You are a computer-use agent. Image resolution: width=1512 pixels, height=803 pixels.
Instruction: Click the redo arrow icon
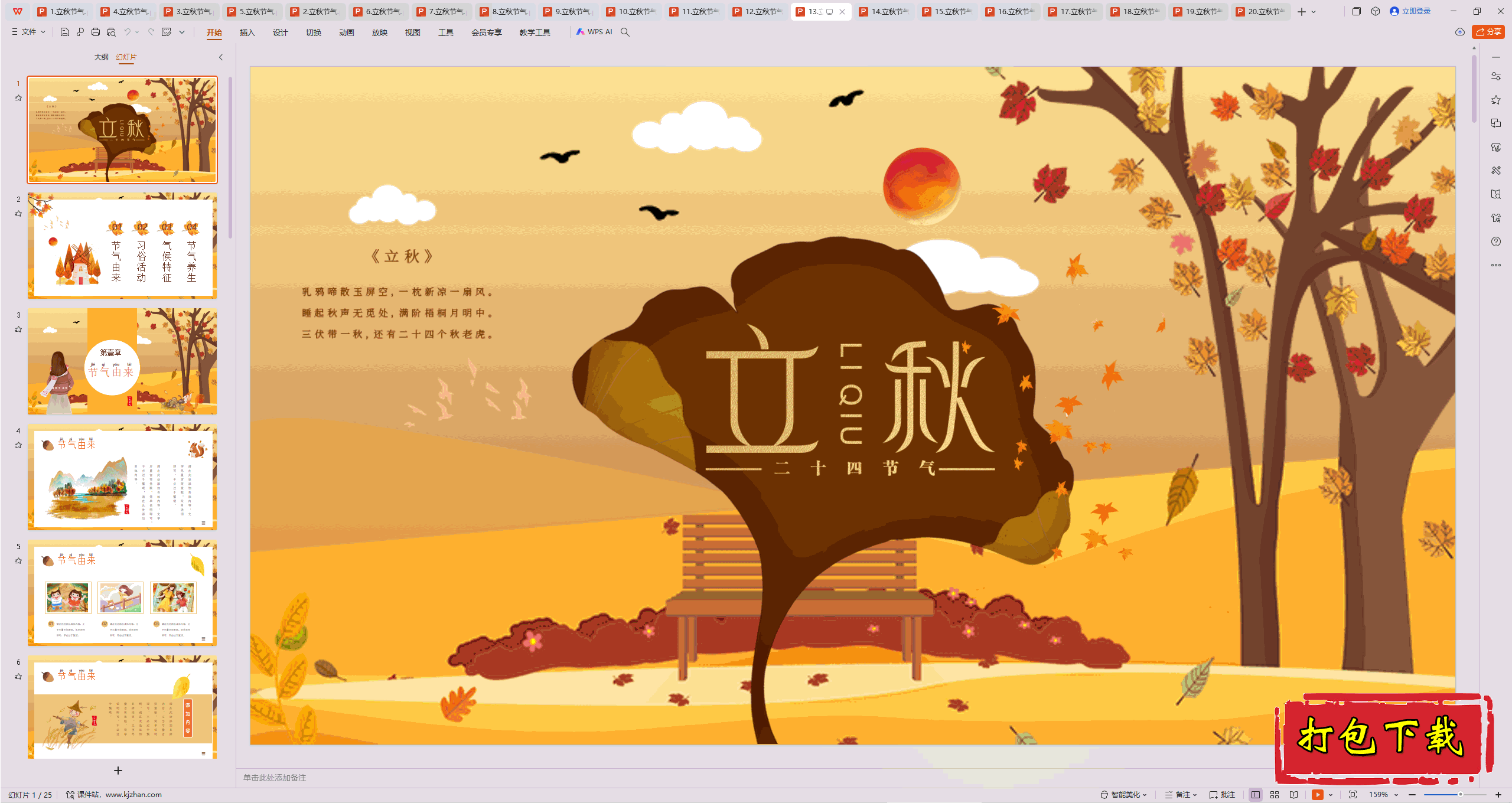pos(151,32)
